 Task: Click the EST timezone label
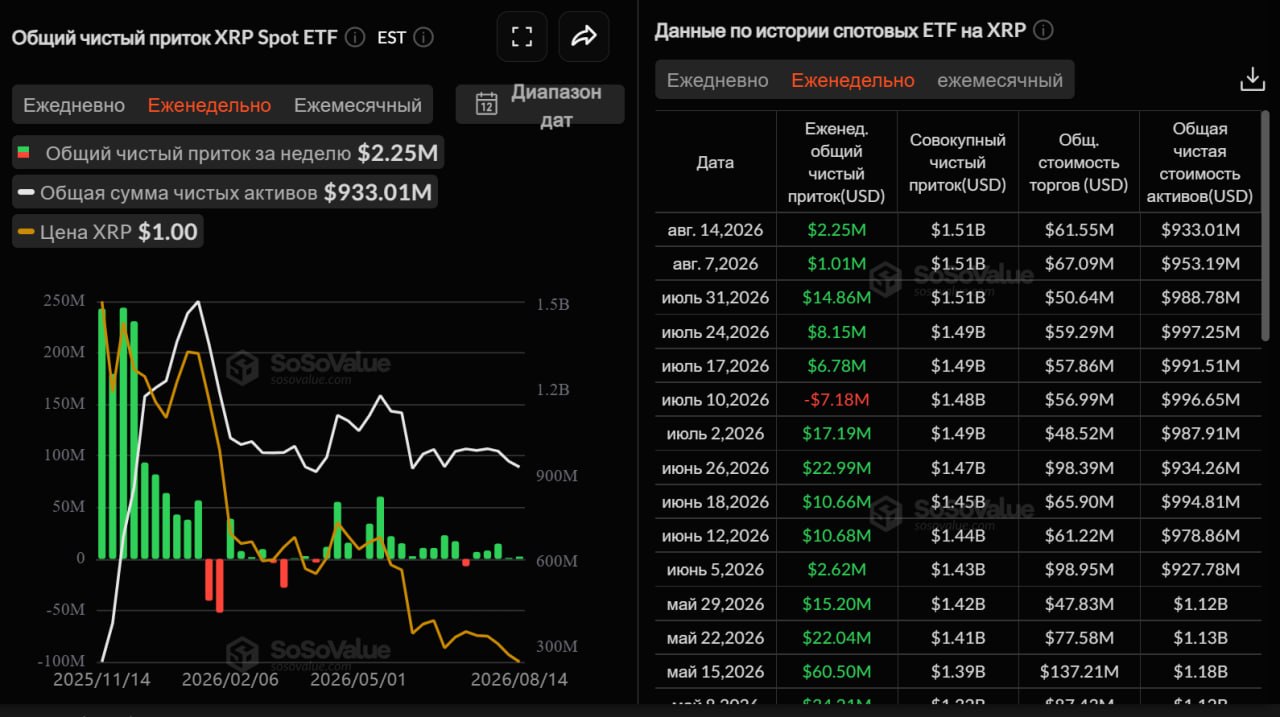[x=392, y=37]
